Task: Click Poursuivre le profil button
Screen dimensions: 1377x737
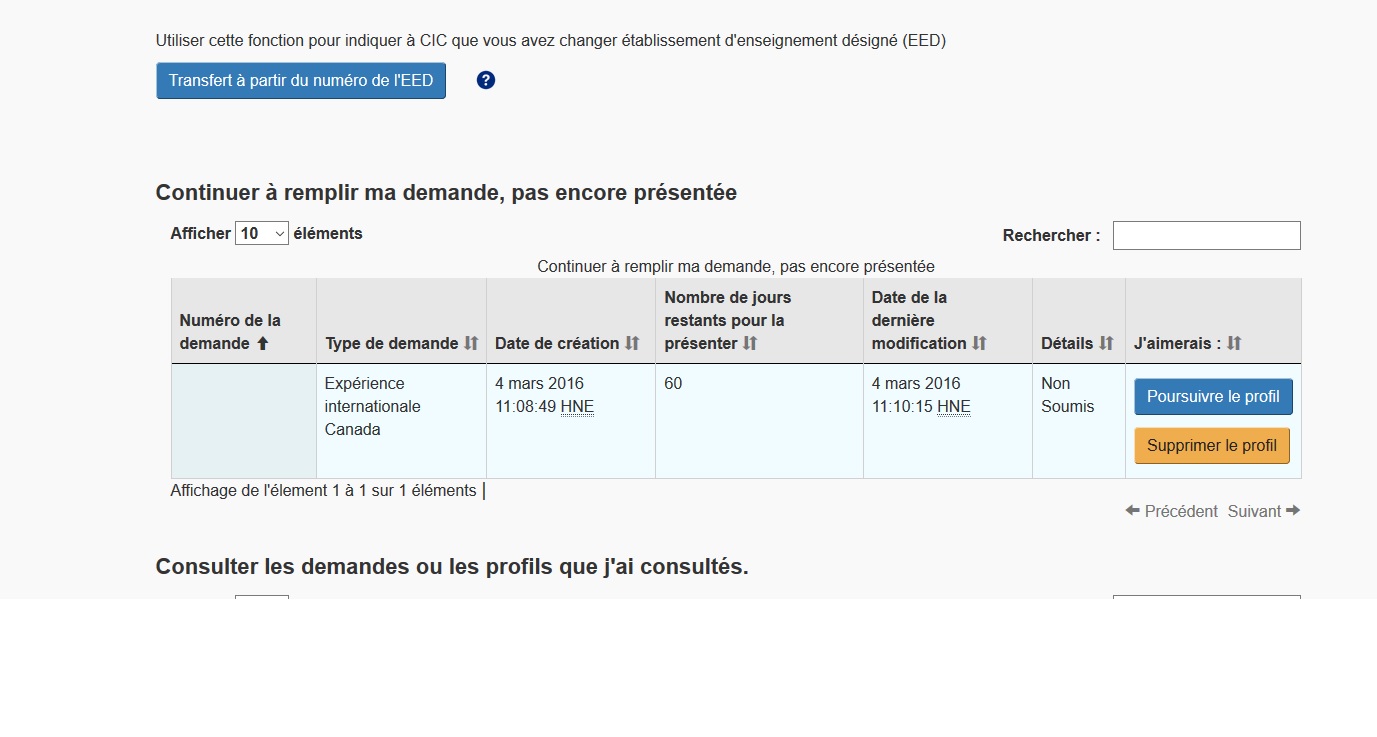Action: click(x=1213, y=397)
